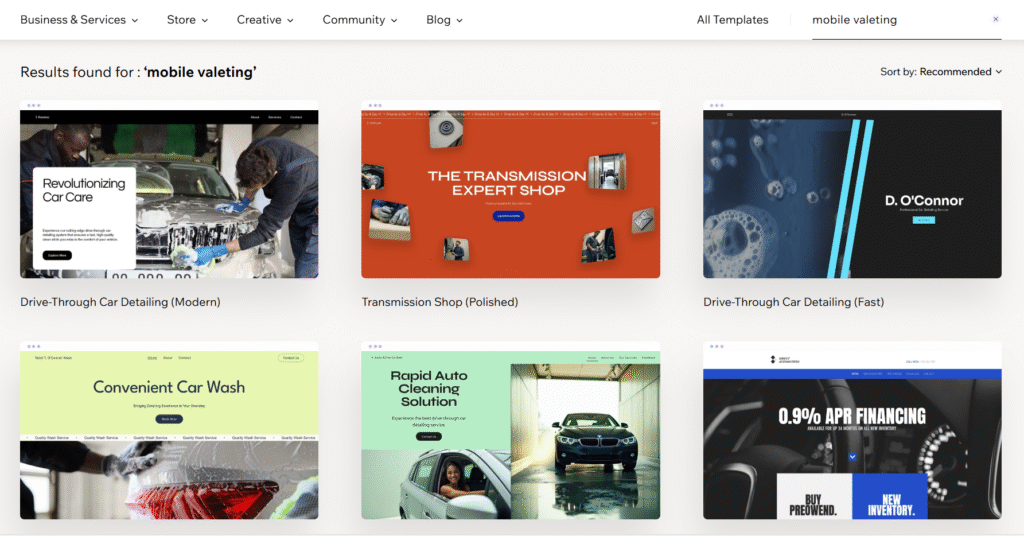Open the D. O'Connor template thumbnail
Image resolution: width=1024 pixels, height=536 pixels.
click(x=852, y=190)
